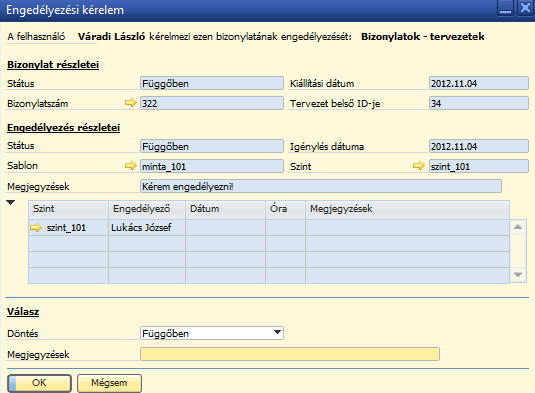Viewport: 535px width, 393px height.
Task: Click the Szint field szint_101
Action: click(479, 166)
